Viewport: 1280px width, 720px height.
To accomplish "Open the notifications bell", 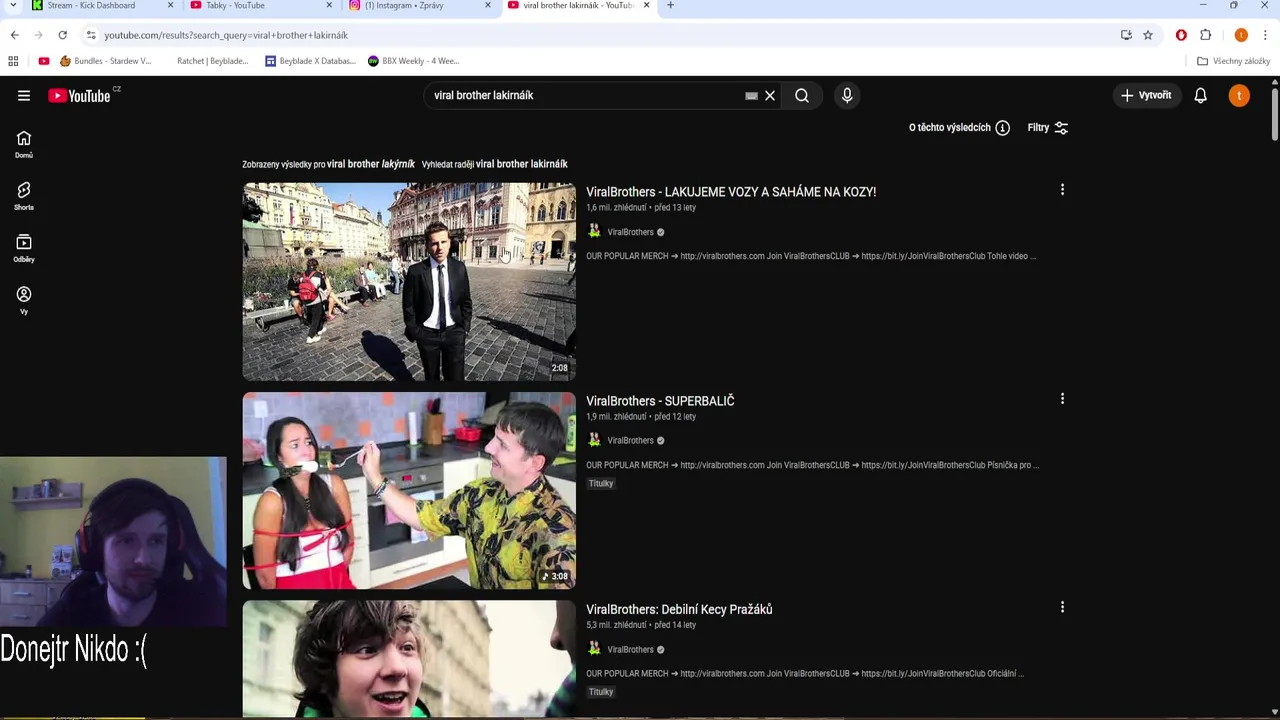I will 1200,96.
